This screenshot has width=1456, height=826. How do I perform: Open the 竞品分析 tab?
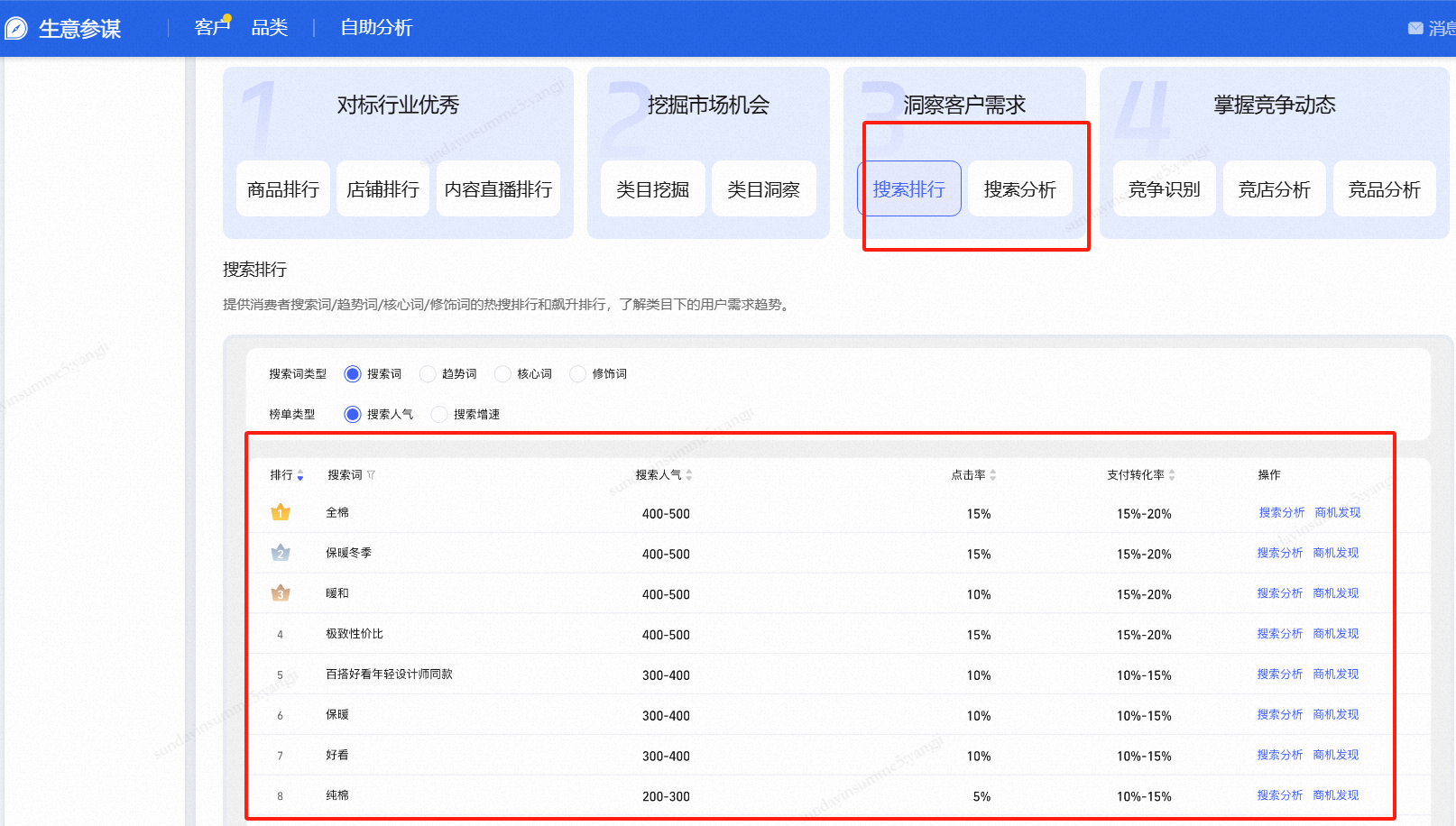pyautogui.click(x=1384, y=189)
